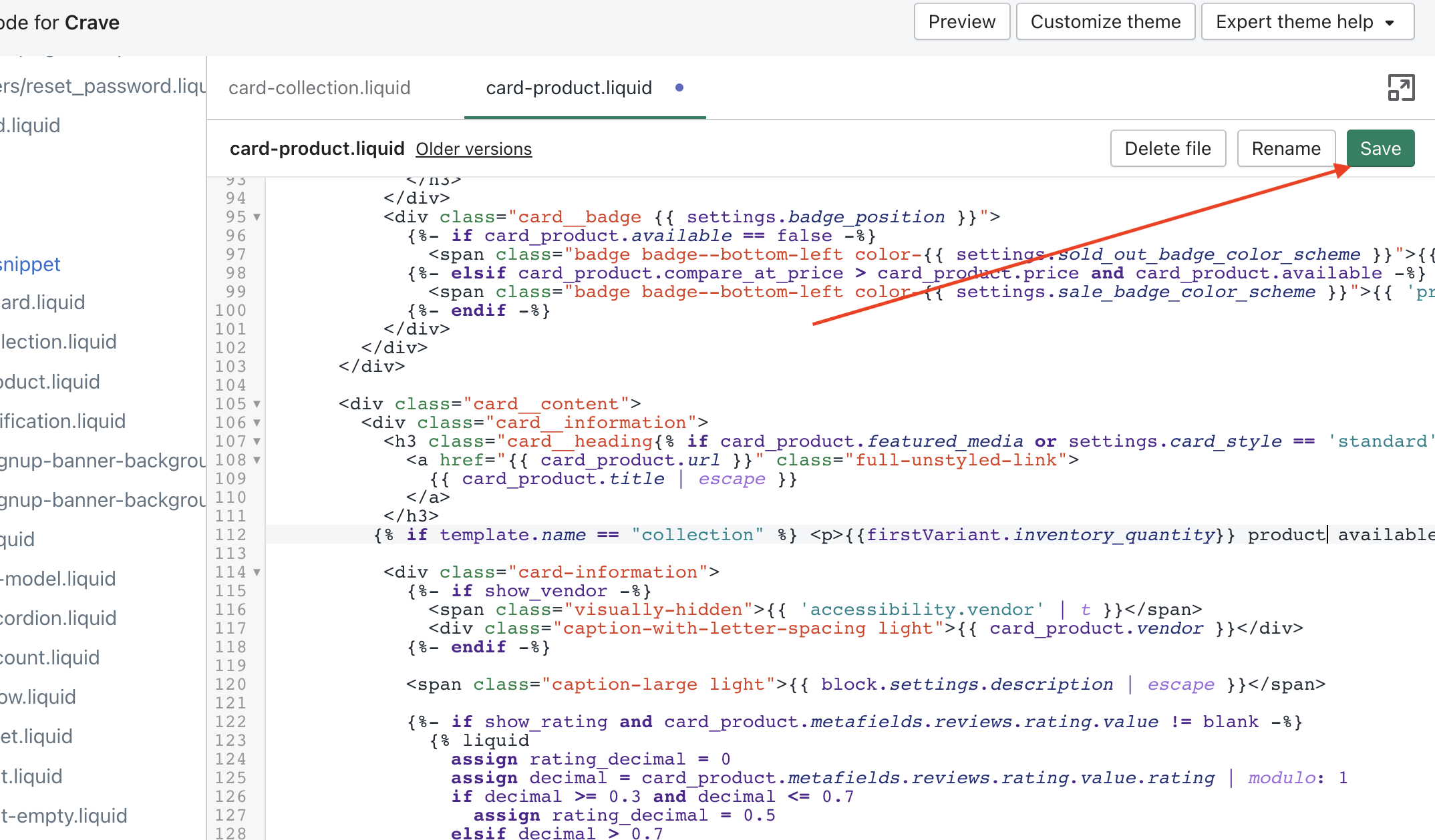The image size is (1435, 840).
Task: Collapse code fold arrow at line 105
Action: pyautogui.click(x=257, y=404)
